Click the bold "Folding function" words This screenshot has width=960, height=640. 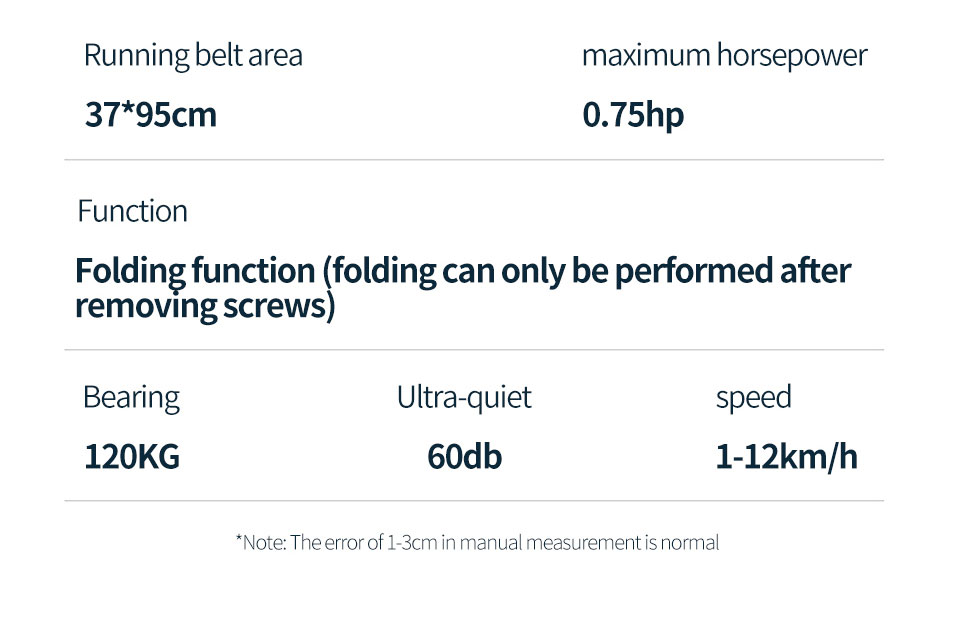click(195, 271)
